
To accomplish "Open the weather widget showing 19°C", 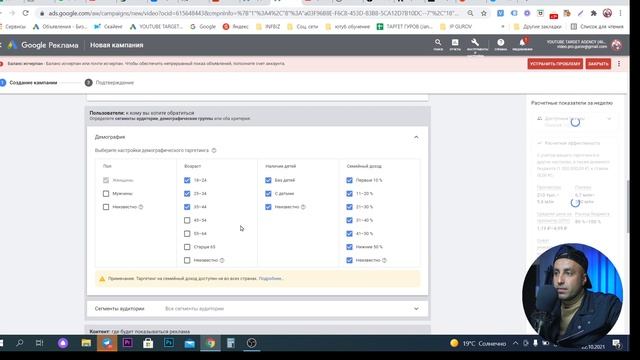I will 478,343.
